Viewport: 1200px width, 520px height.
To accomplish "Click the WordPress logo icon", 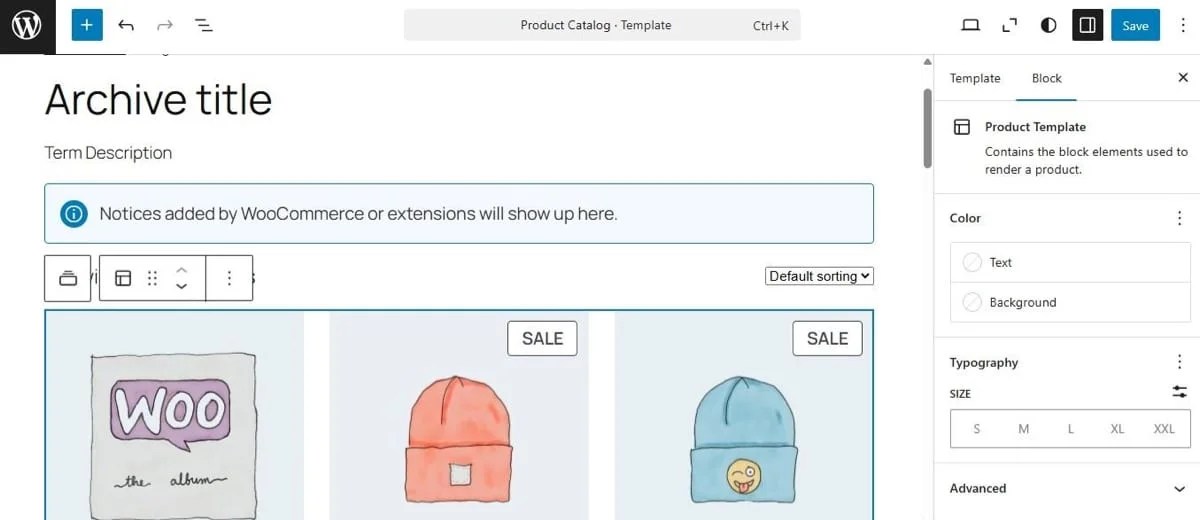I will (27, 26).
